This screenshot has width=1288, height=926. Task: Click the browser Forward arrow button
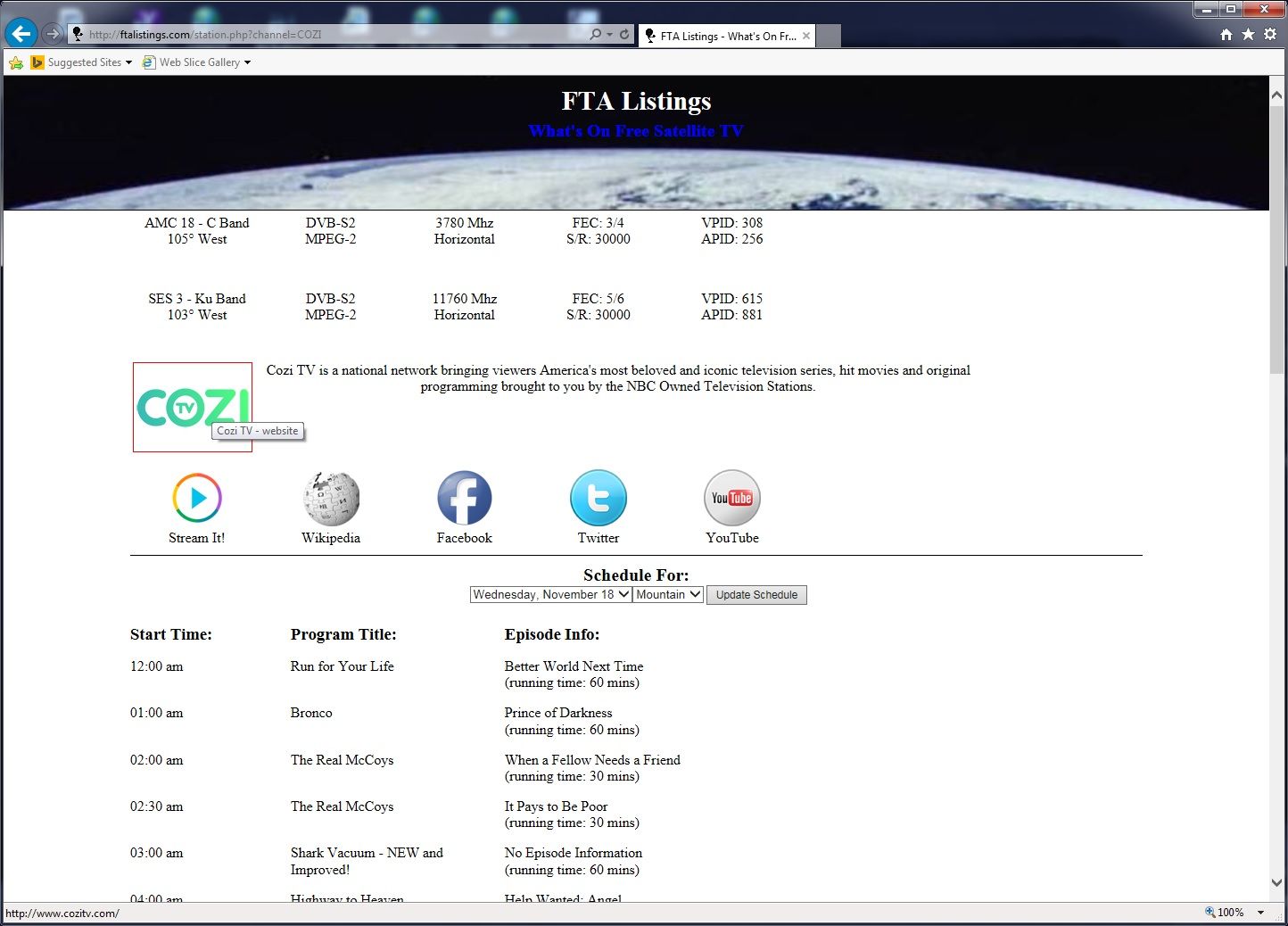coord(54,34)
